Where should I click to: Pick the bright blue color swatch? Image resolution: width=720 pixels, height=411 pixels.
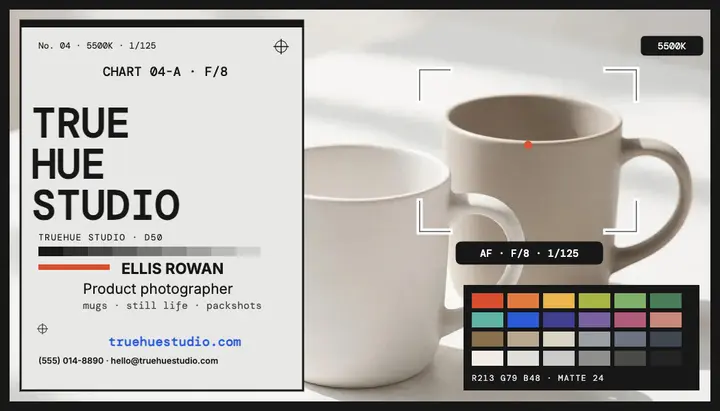click(523, 320)
